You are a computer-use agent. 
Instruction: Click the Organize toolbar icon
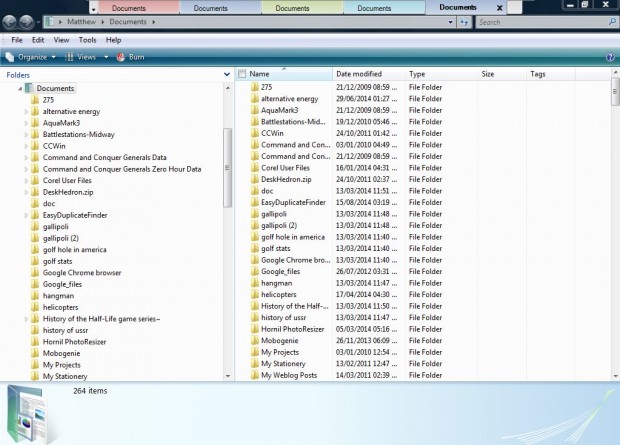(10, 57)
